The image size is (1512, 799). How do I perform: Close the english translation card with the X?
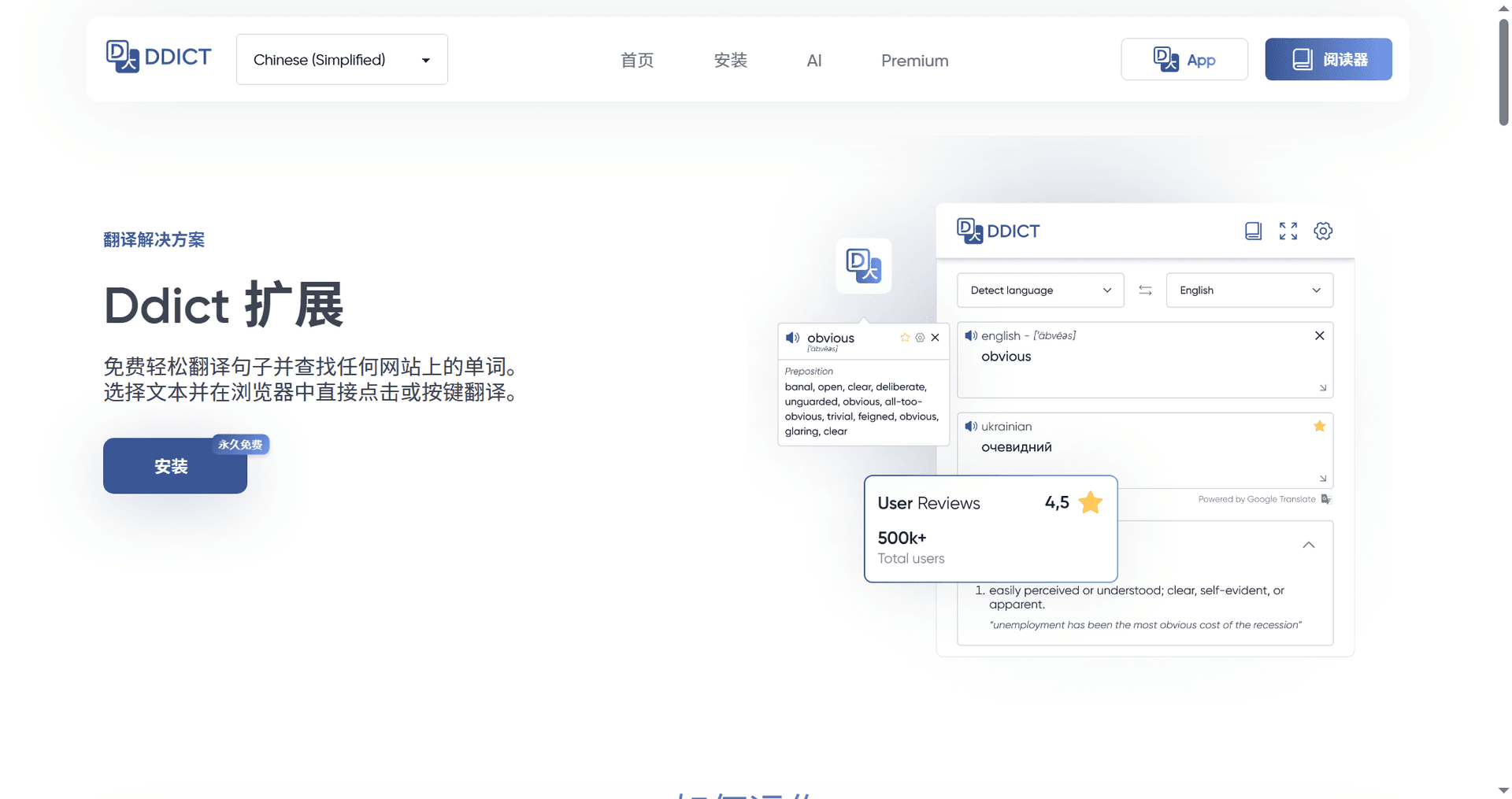pyautogui.click(x=1320, y=335)
